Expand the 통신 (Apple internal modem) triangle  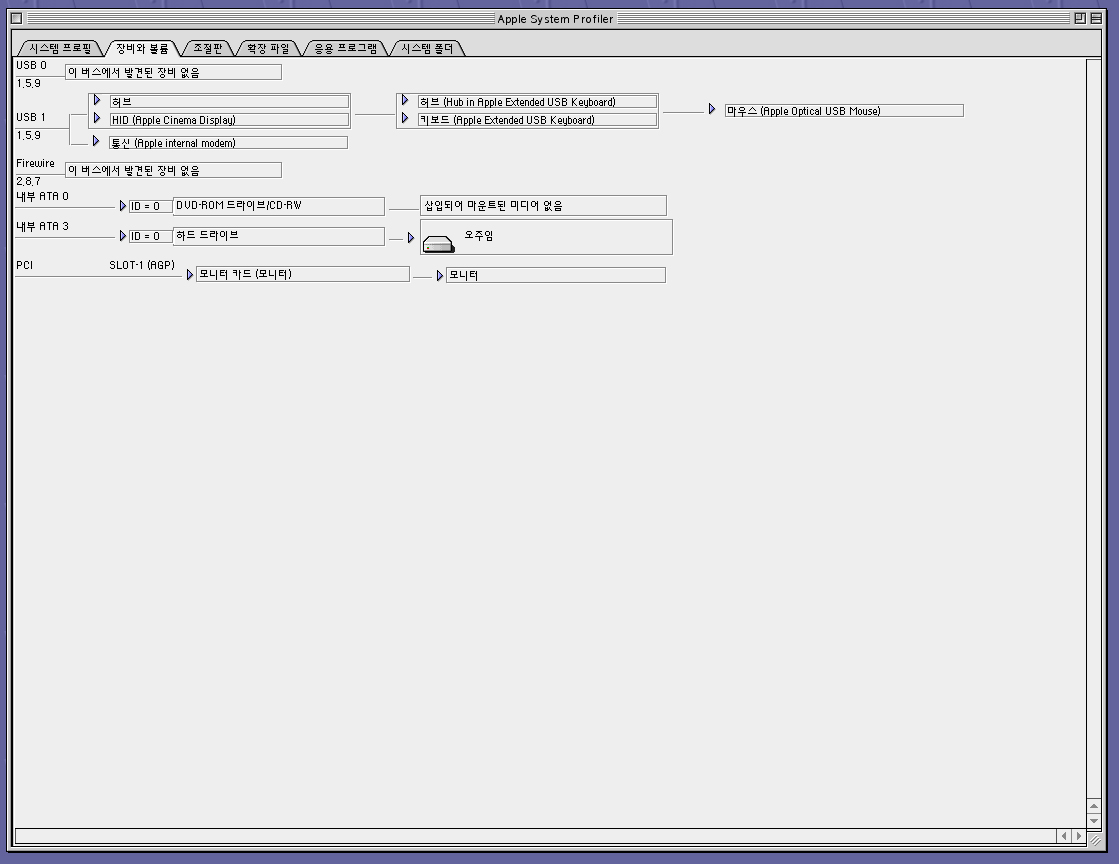pyautogui.click(x=96, y=142)
